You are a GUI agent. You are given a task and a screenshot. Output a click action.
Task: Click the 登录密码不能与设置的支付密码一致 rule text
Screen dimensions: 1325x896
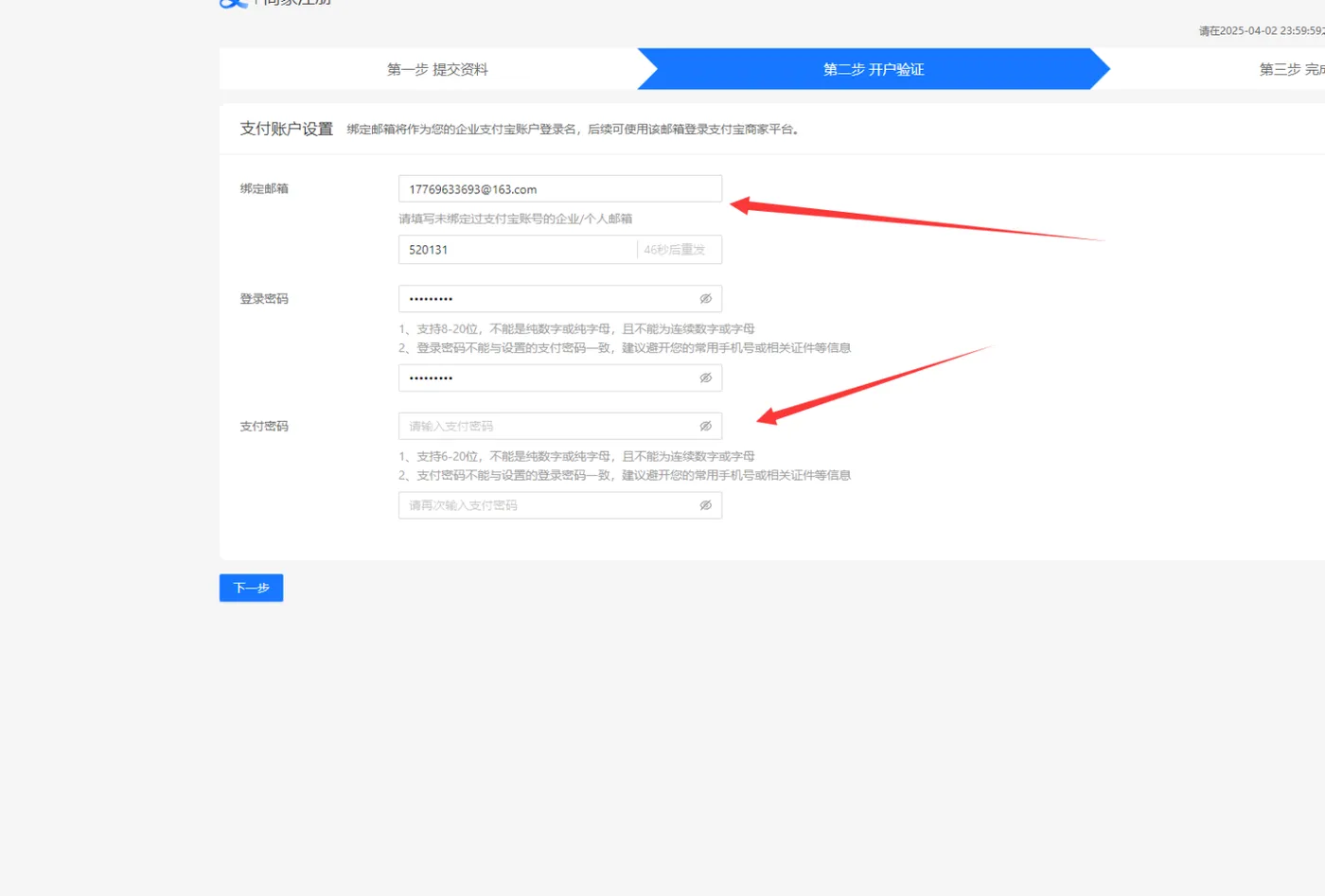click(x=625, y=348)
